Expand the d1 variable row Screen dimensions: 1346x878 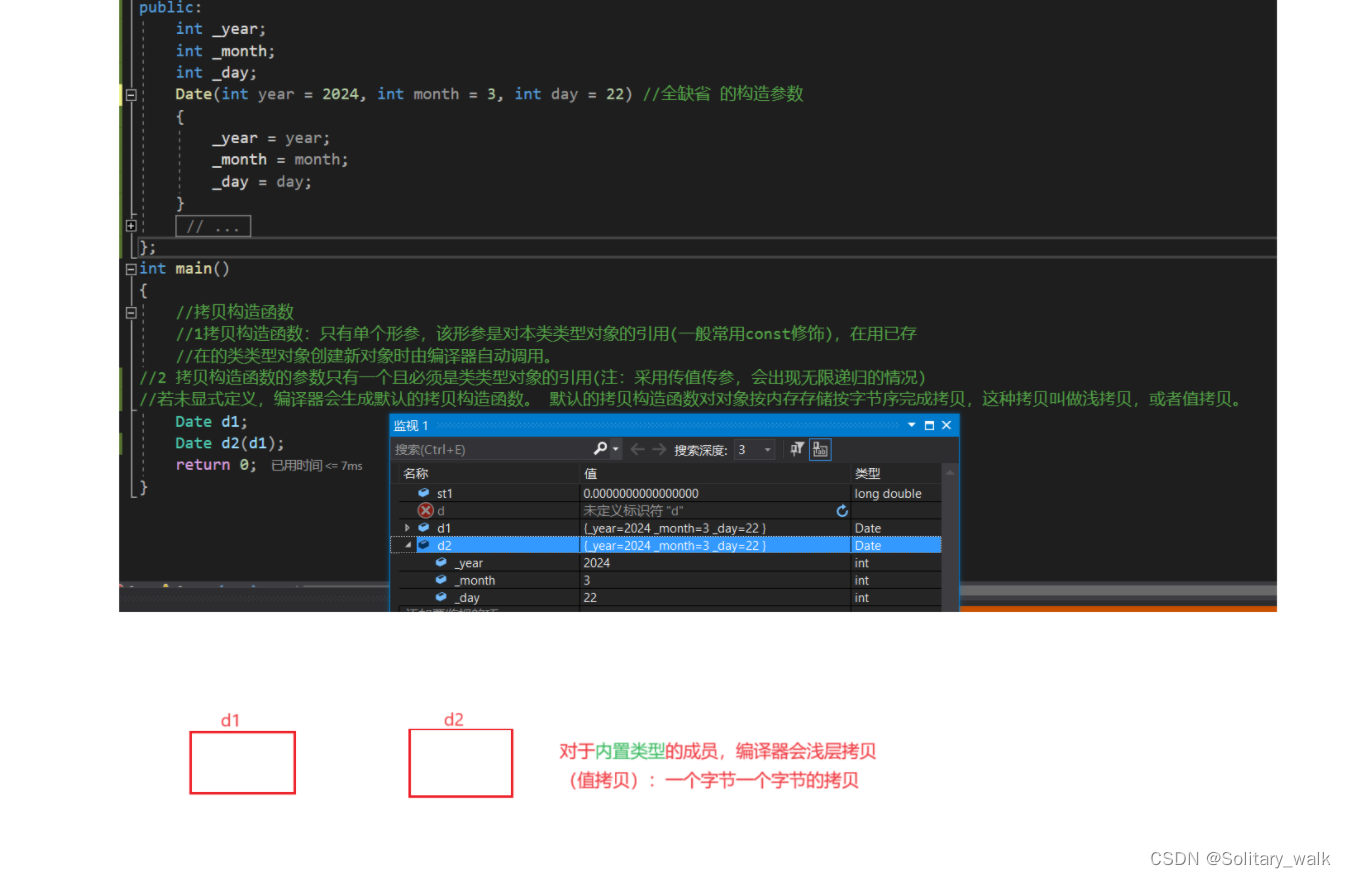click(407, 528)
